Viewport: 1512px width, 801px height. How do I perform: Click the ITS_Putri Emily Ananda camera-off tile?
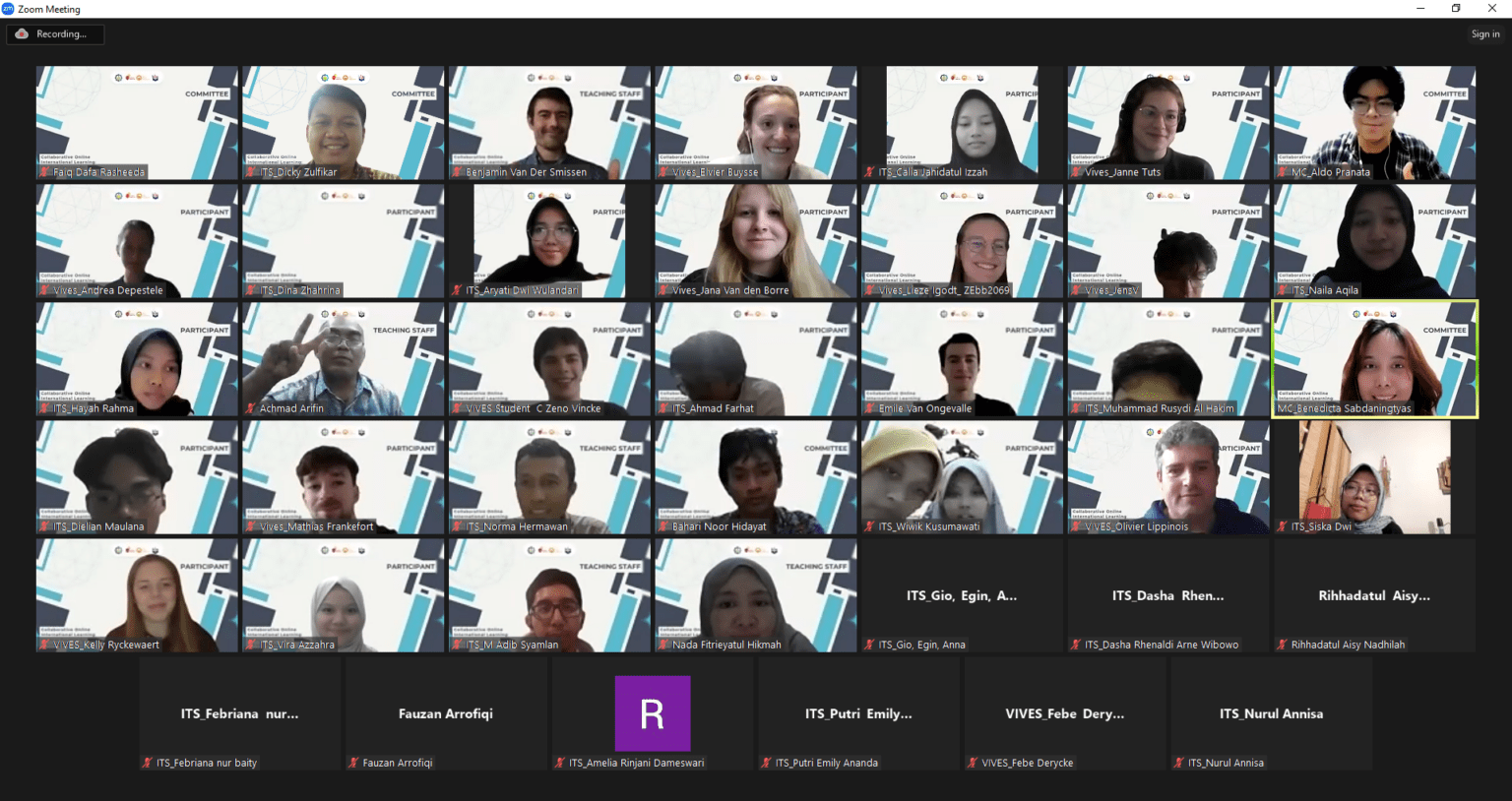(x=858, y=714)
